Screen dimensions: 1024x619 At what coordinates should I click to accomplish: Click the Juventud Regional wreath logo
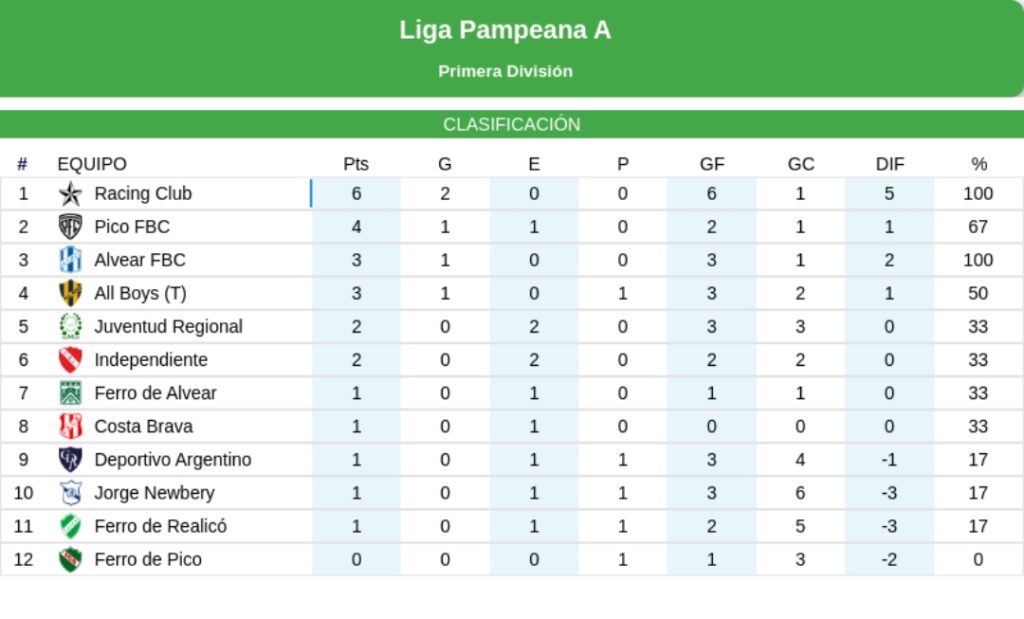tap(70, 326)
